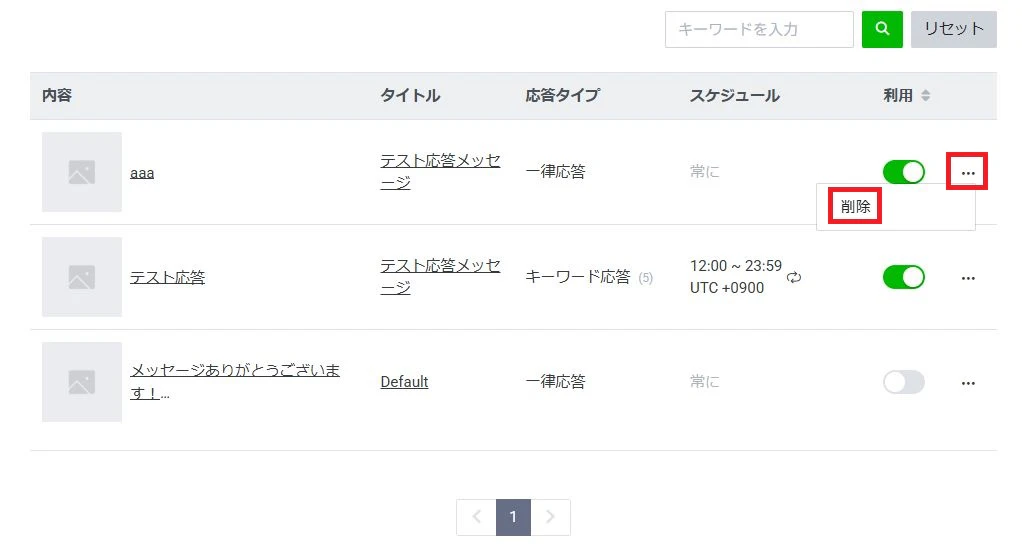This screenshot has height=550, width=1022.
Task: Click the キーワードを入力 search field
Action: click(x=758, y=29)
